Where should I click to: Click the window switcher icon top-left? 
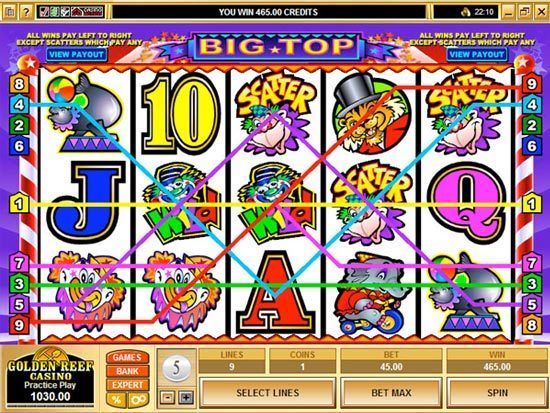pos(10,12)
